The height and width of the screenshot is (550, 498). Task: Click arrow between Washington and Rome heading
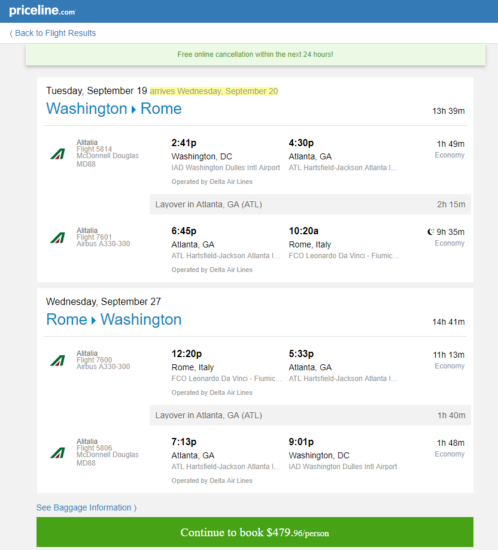[134, 109]
